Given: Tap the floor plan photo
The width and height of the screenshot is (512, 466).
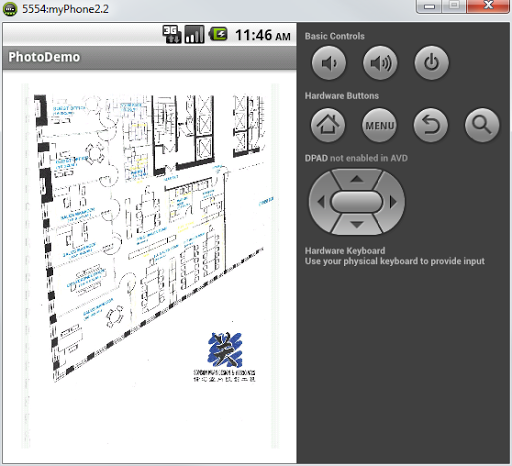Looking at the screenshot, I should tap(150, 266).
